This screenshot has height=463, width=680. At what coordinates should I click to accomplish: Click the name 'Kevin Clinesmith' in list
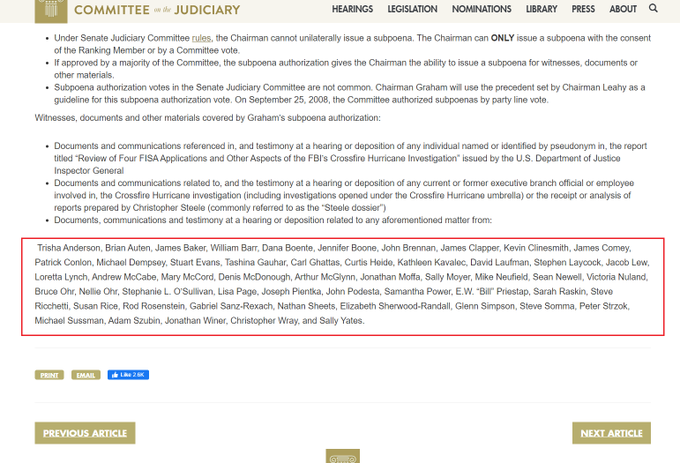pos(536,248)
